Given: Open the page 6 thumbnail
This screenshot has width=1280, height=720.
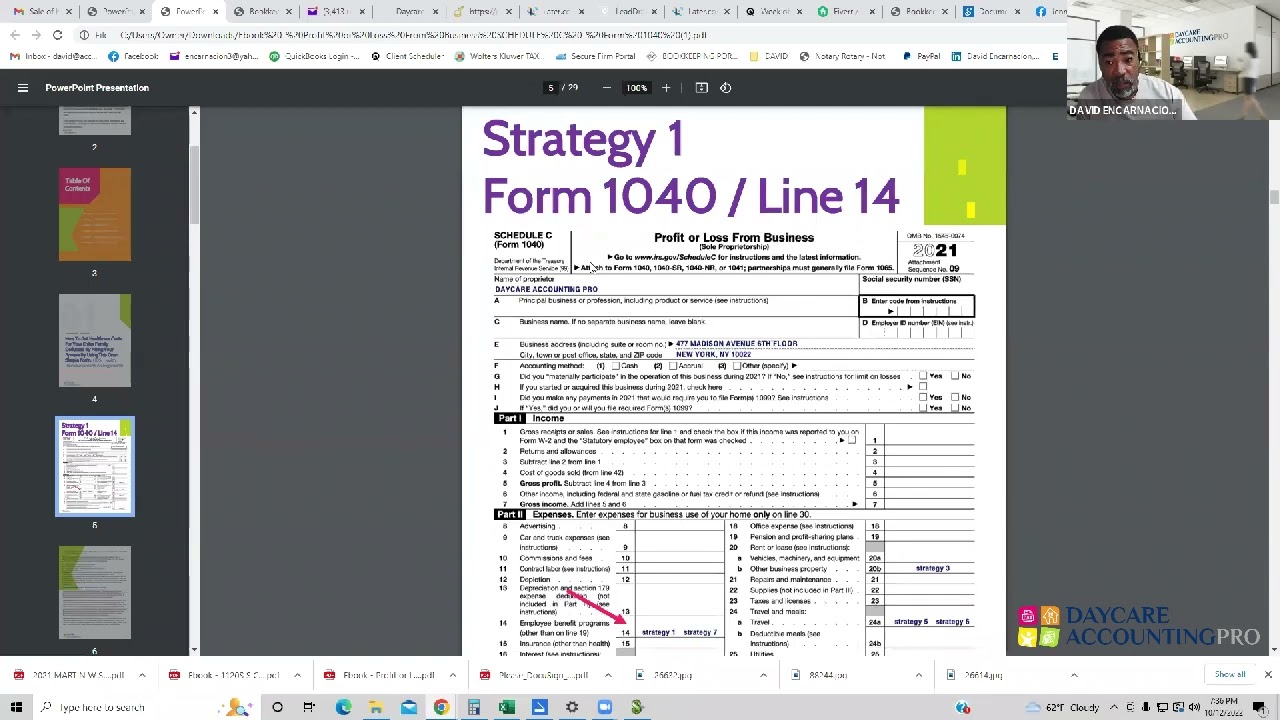Looking at the screenshot, I should click(x=94, y=592).
